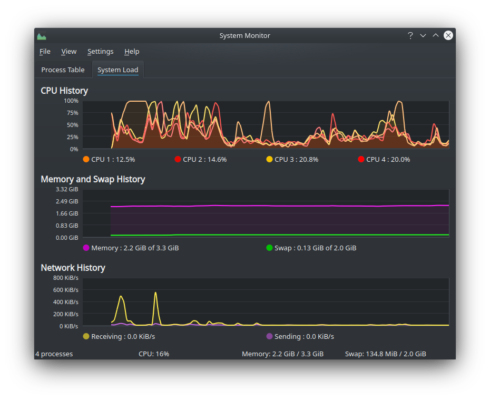This screenshot has height=400, width=490.
Task: Click the 100% axis label on CPU graph
Action: (71, 101)
